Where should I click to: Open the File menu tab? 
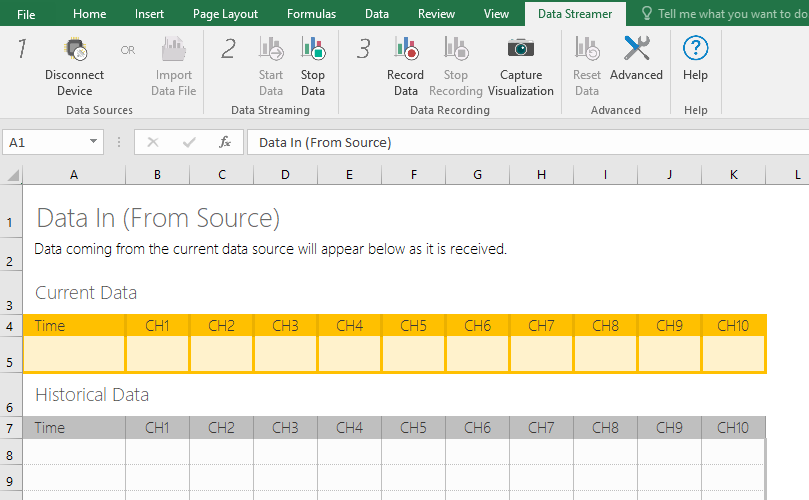click(26, 14)
